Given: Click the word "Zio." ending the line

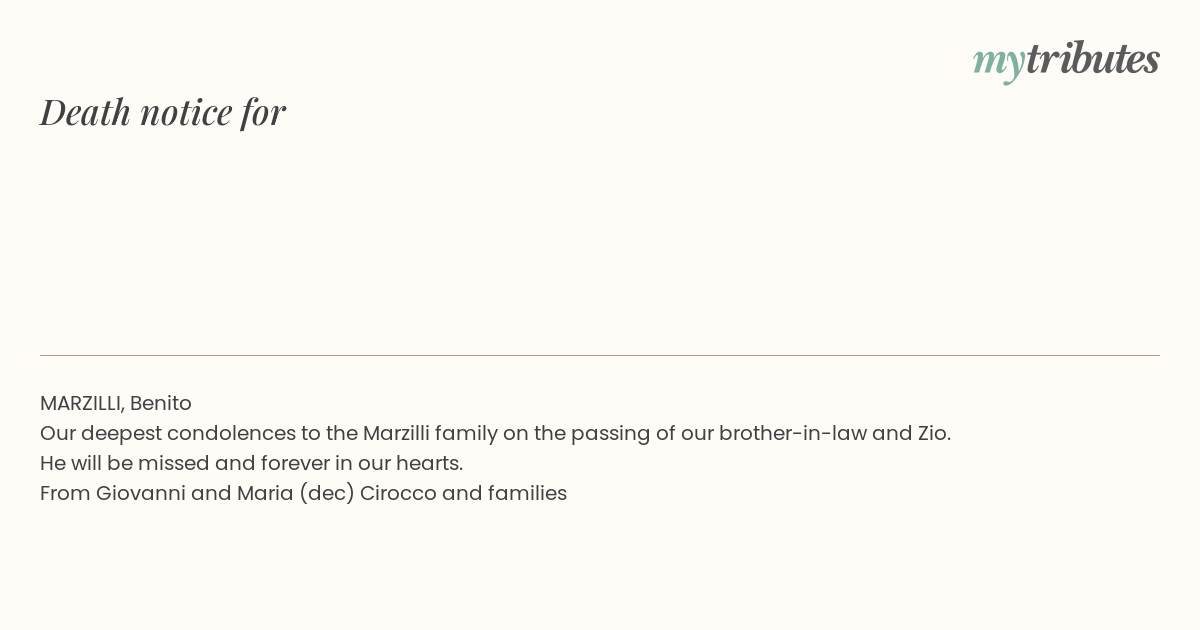Looking at the screenshot, I should pos(934,433).
